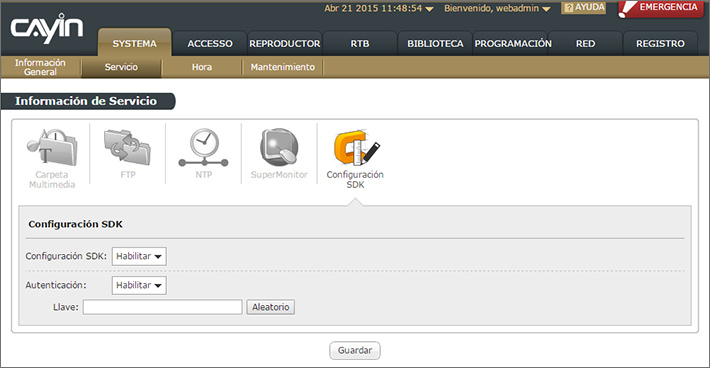
Task: Open the Configuración SDK Habilitar dropdown
Action: [x=139, y=256]
